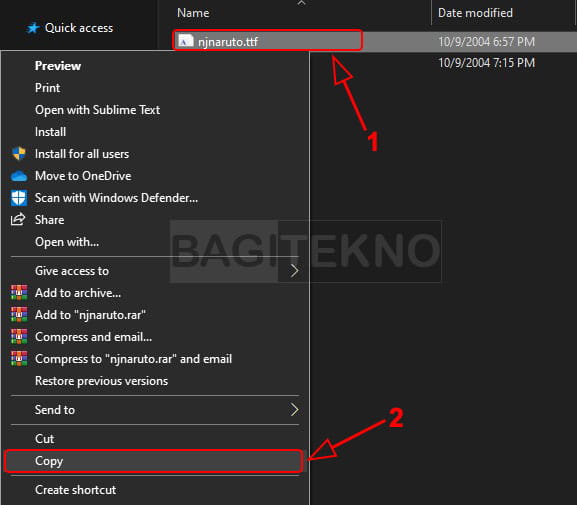The image size is (577, 505).
Task: Click Create shortcut entry
Action: [x=75, y=490]
